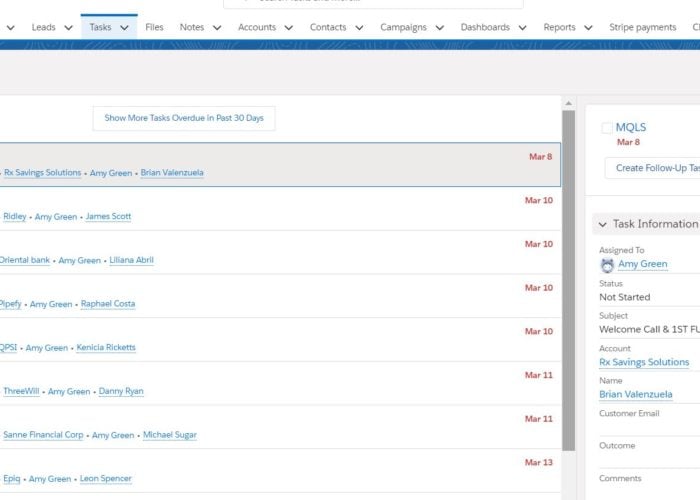Open the Reports tab

coord(559,27)
